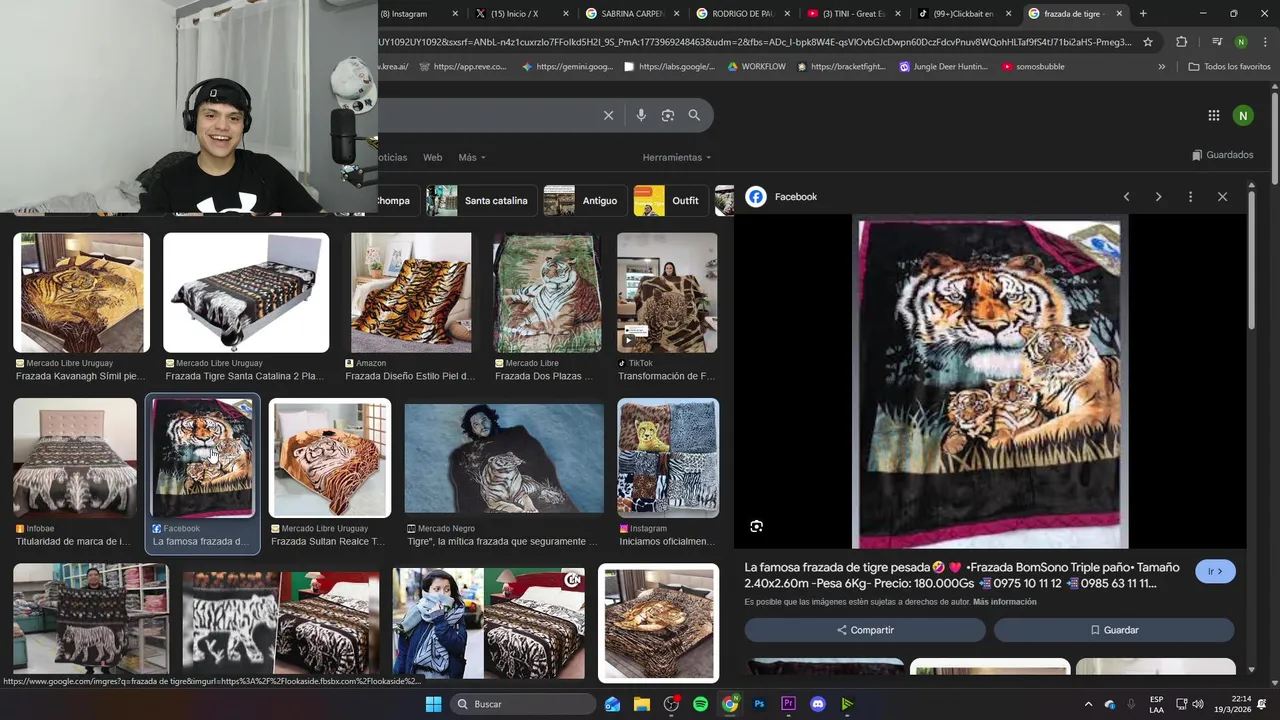
Task: Search inside image with Lens overlay icon
Action: pyautogui.click(x=756, y=526)
